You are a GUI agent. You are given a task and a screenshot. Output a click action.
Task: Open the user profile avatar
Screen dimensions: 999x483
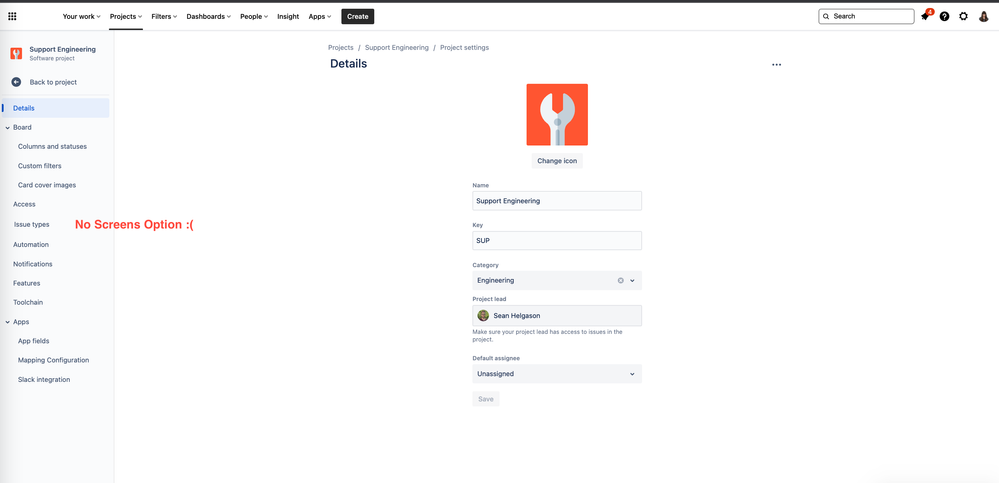983,17
